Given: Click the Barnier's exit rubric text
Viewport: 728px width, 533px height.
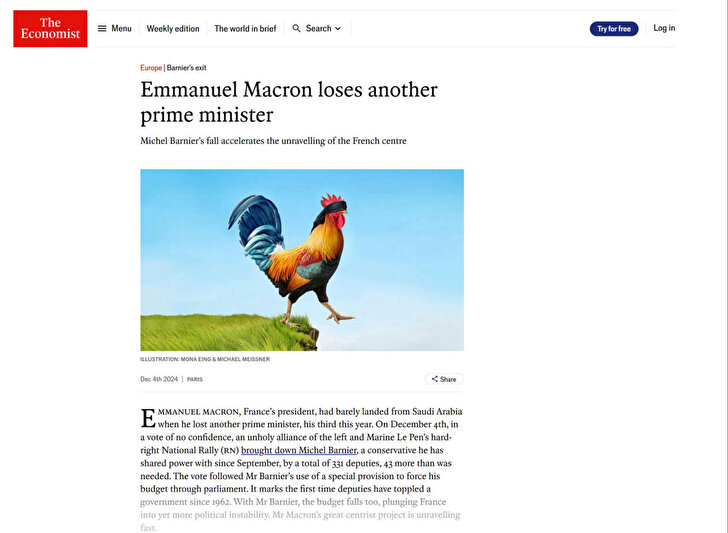Looking at the screenshot, I should pyautogui.click(x=186, y=68).
